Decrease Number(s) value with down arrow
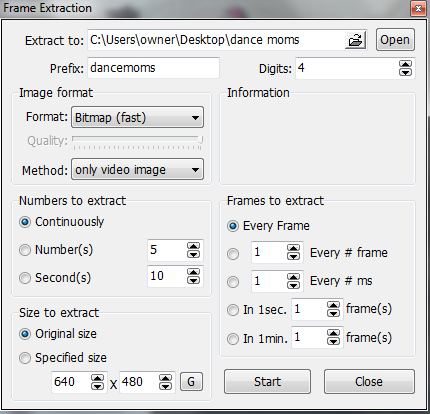This screenshot has height=414, width=430. (x=193, y=254)
